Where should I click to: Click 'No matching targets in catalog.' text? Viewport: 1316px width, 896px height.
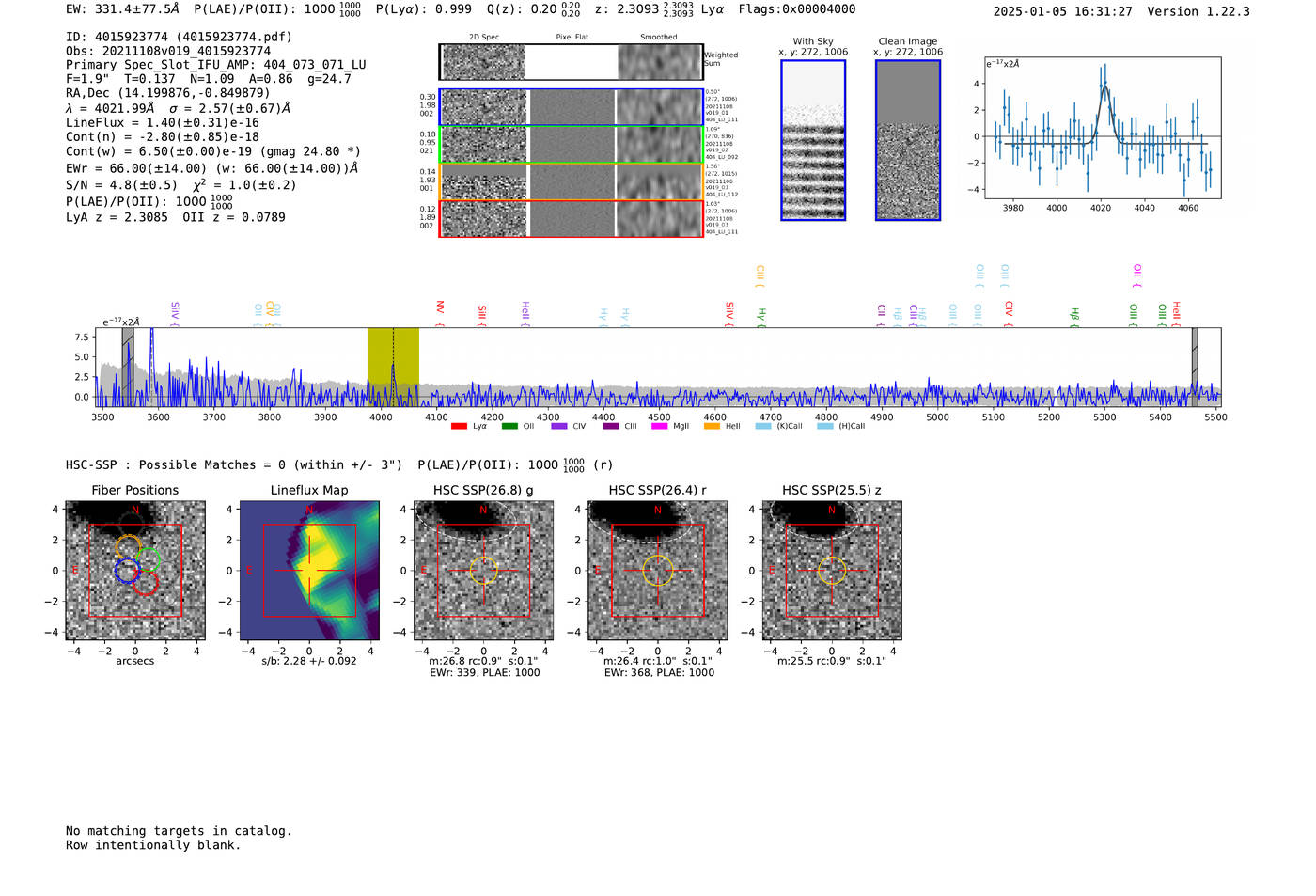click(179, 831)
